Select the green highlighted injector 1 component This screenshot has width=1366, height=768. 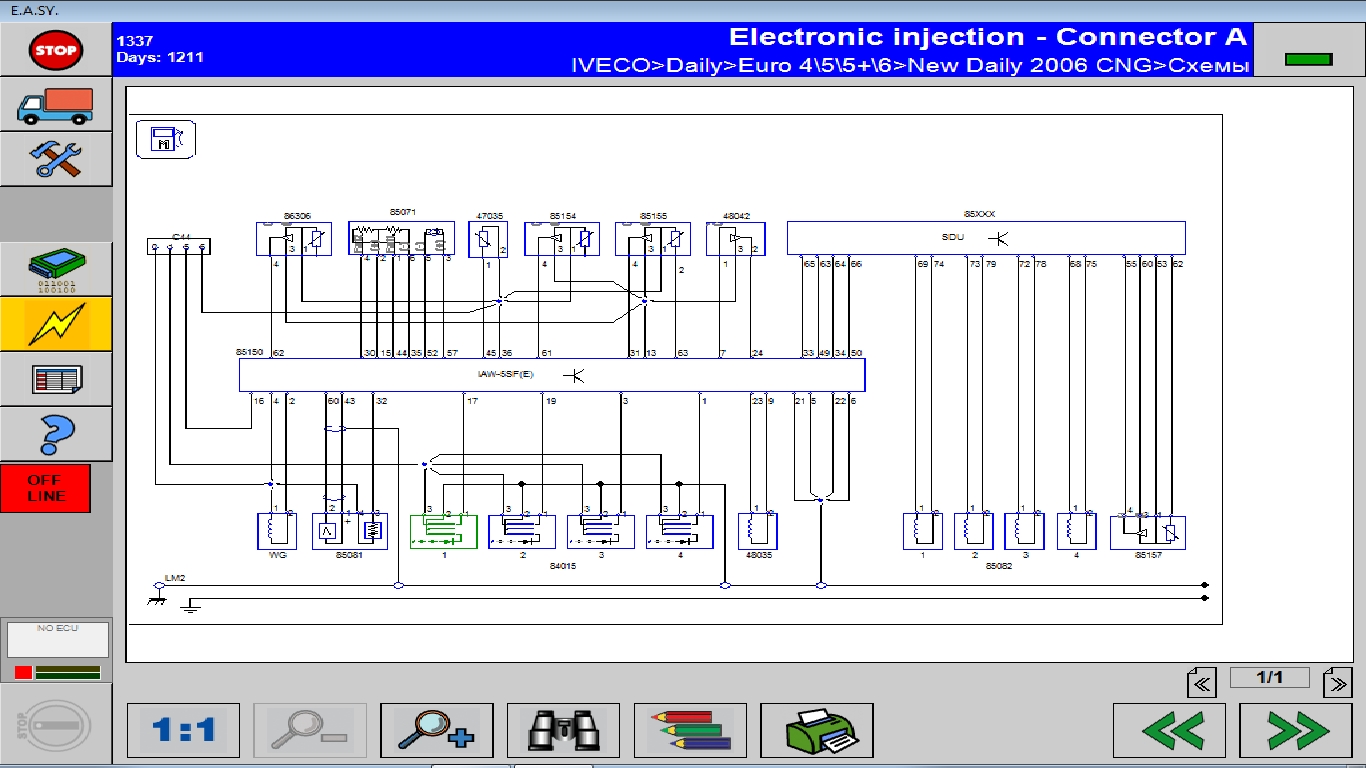click(x=444, y=532)
